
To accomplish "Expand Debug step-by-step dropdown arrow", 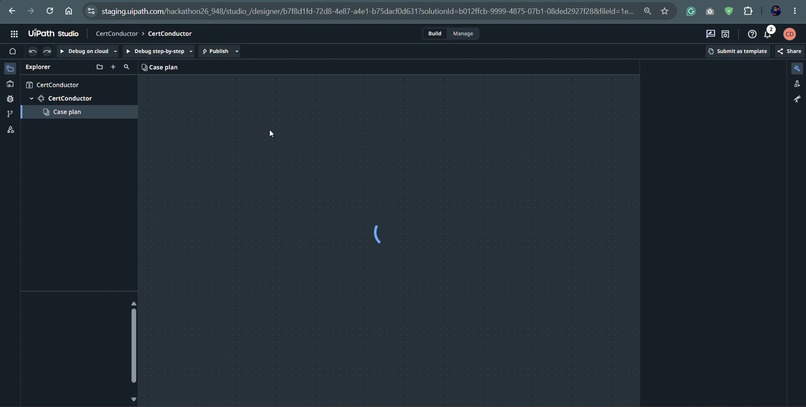I will pos(191,51).
